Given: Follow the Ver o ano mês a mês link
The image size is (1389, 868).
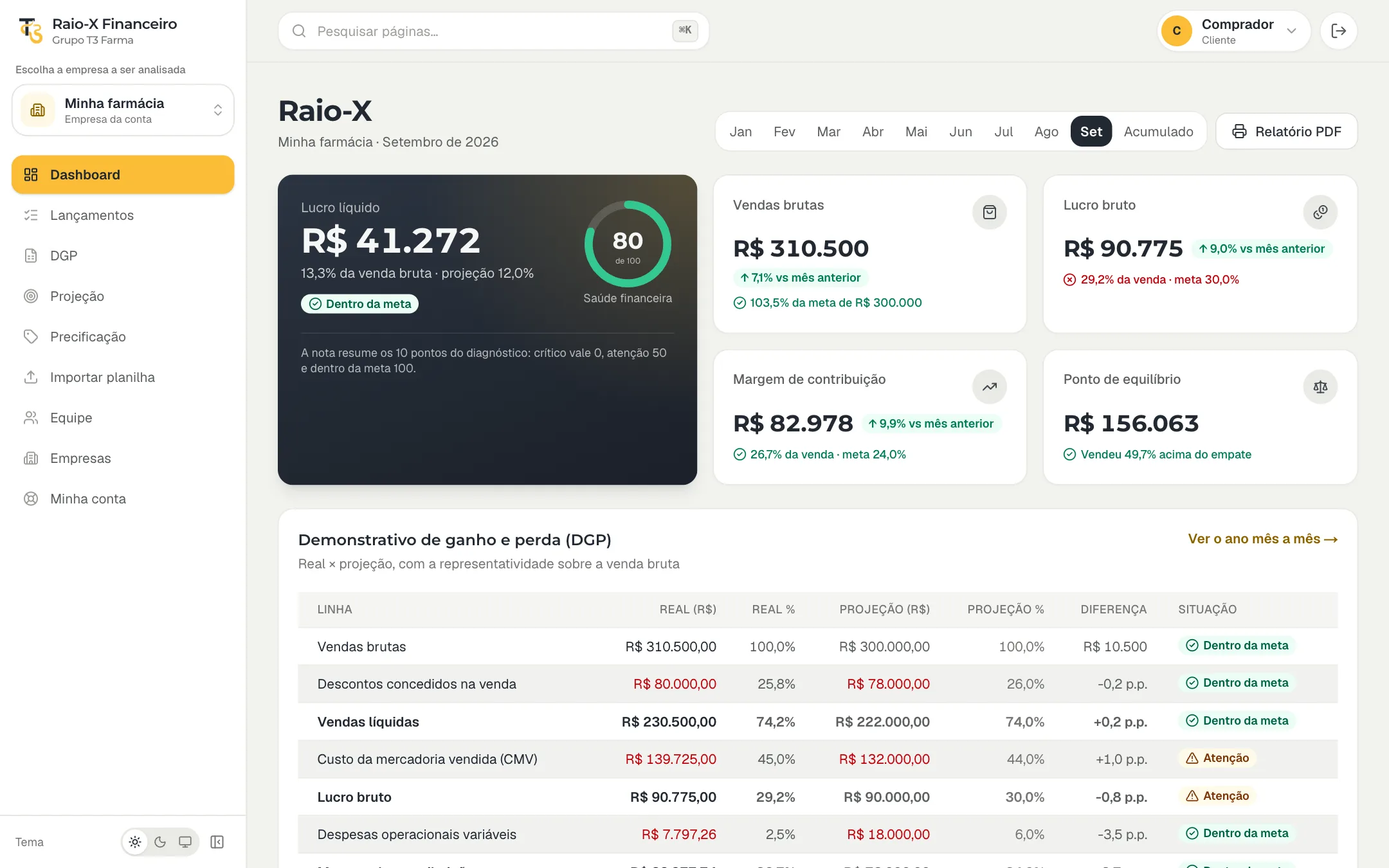Looking at the screenshot, I should coord(1262,539).
